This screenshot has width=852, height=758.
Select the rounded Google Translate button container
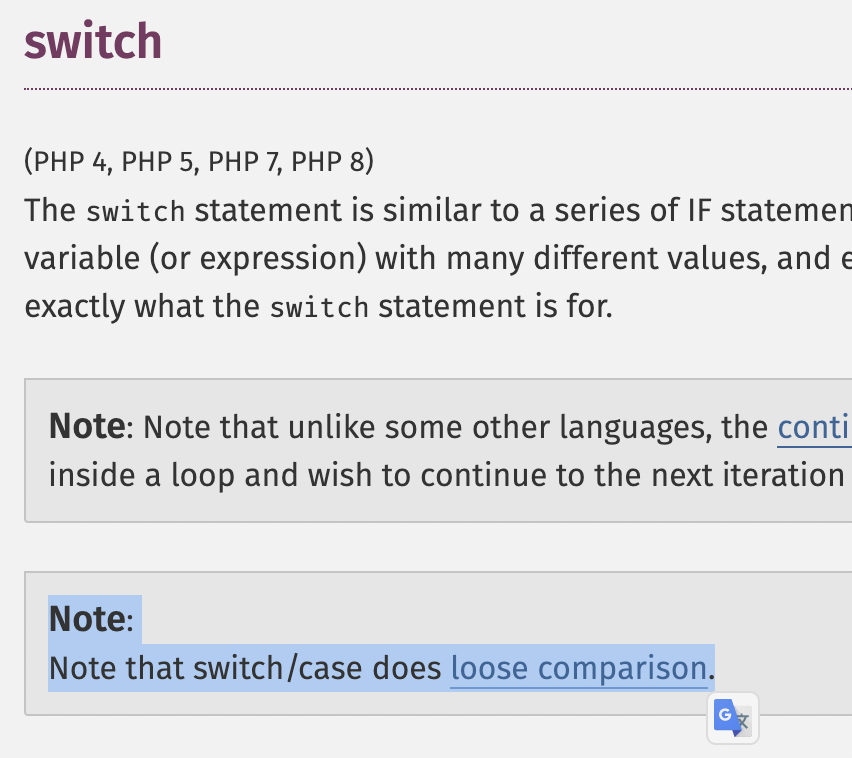(732, 718)
